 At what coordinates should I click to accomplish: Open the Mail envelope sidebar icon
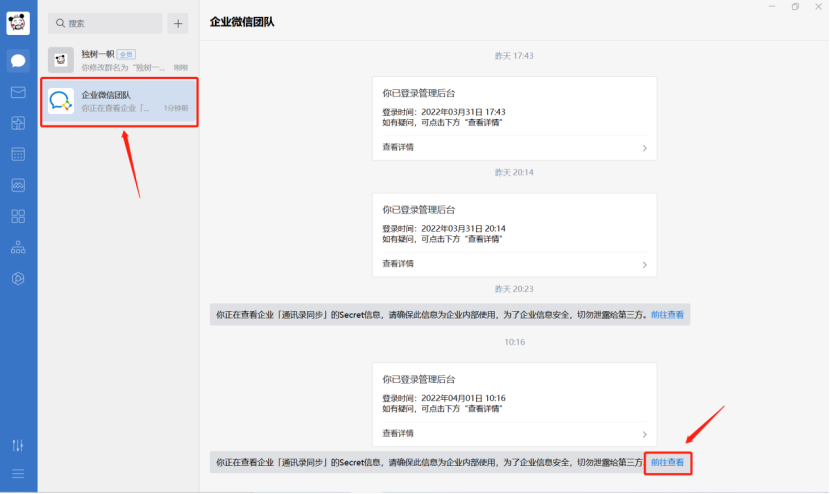(x=18, y=92)
